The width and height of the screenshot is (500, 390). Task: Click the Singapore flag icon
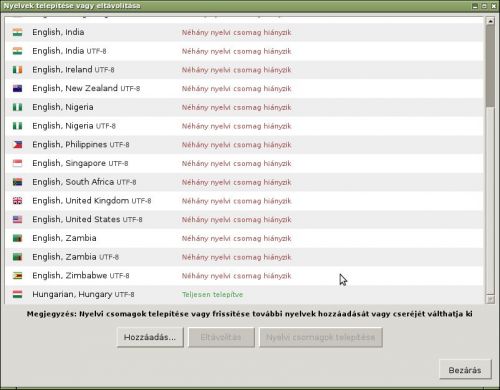coord(17,163)
